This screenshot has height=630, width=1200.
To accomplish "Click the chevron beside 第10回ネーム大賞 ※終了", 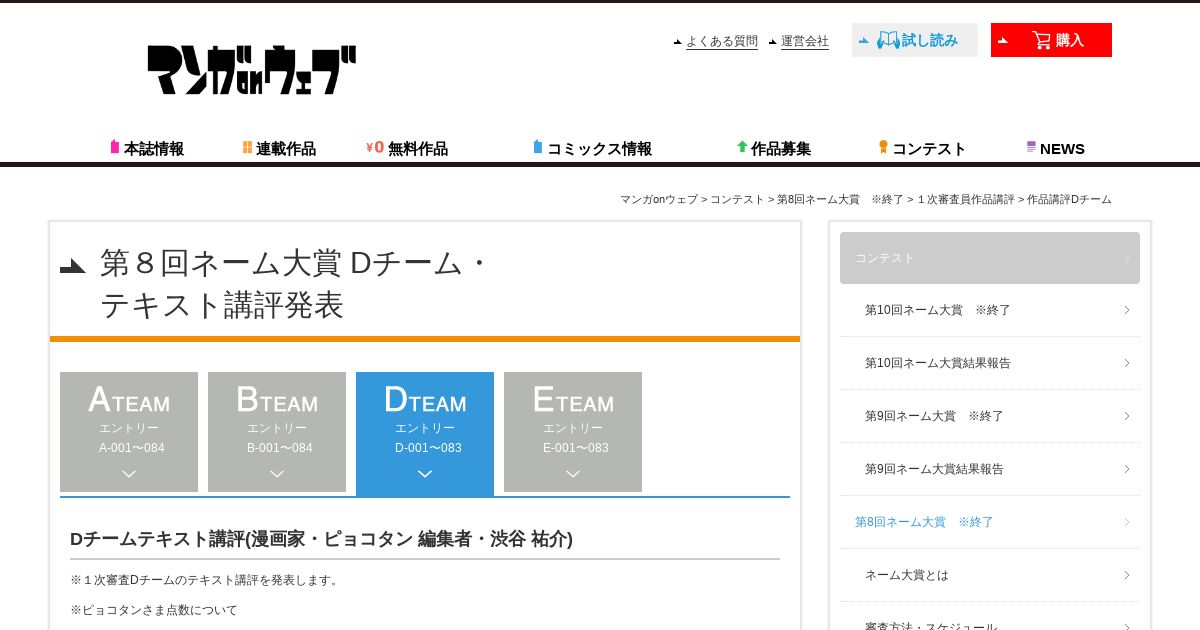I will coord(1126,310).
